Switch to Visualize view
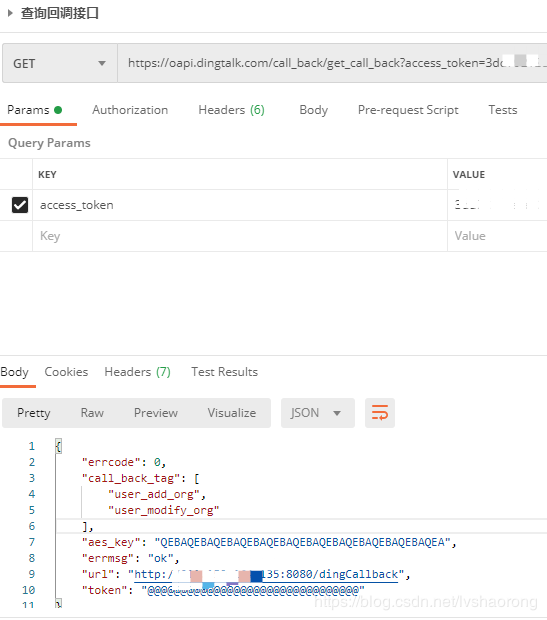 232,413
